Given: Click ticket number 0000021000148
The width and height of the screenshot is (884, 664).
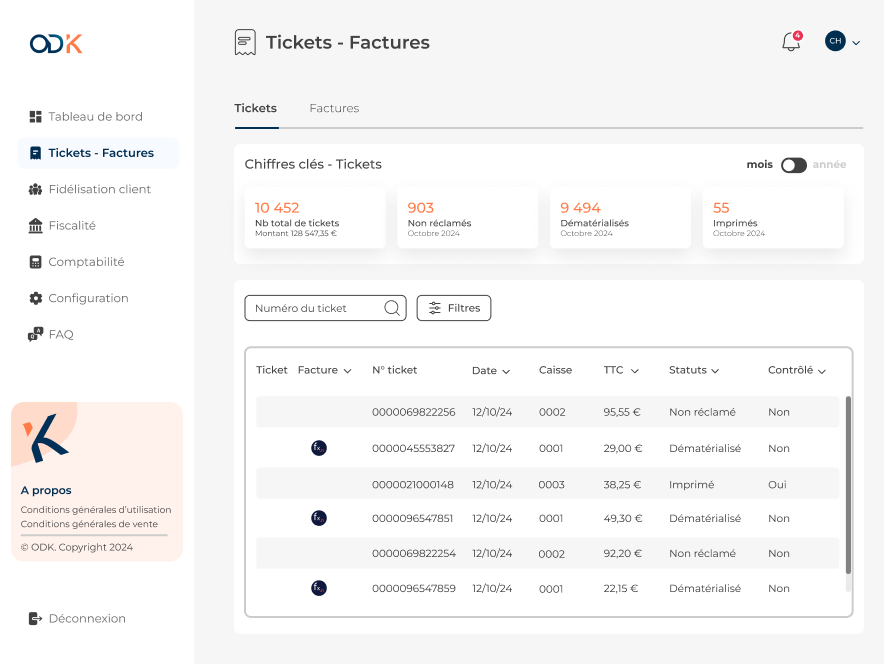Looking at the screenshot, I should 413,485.
